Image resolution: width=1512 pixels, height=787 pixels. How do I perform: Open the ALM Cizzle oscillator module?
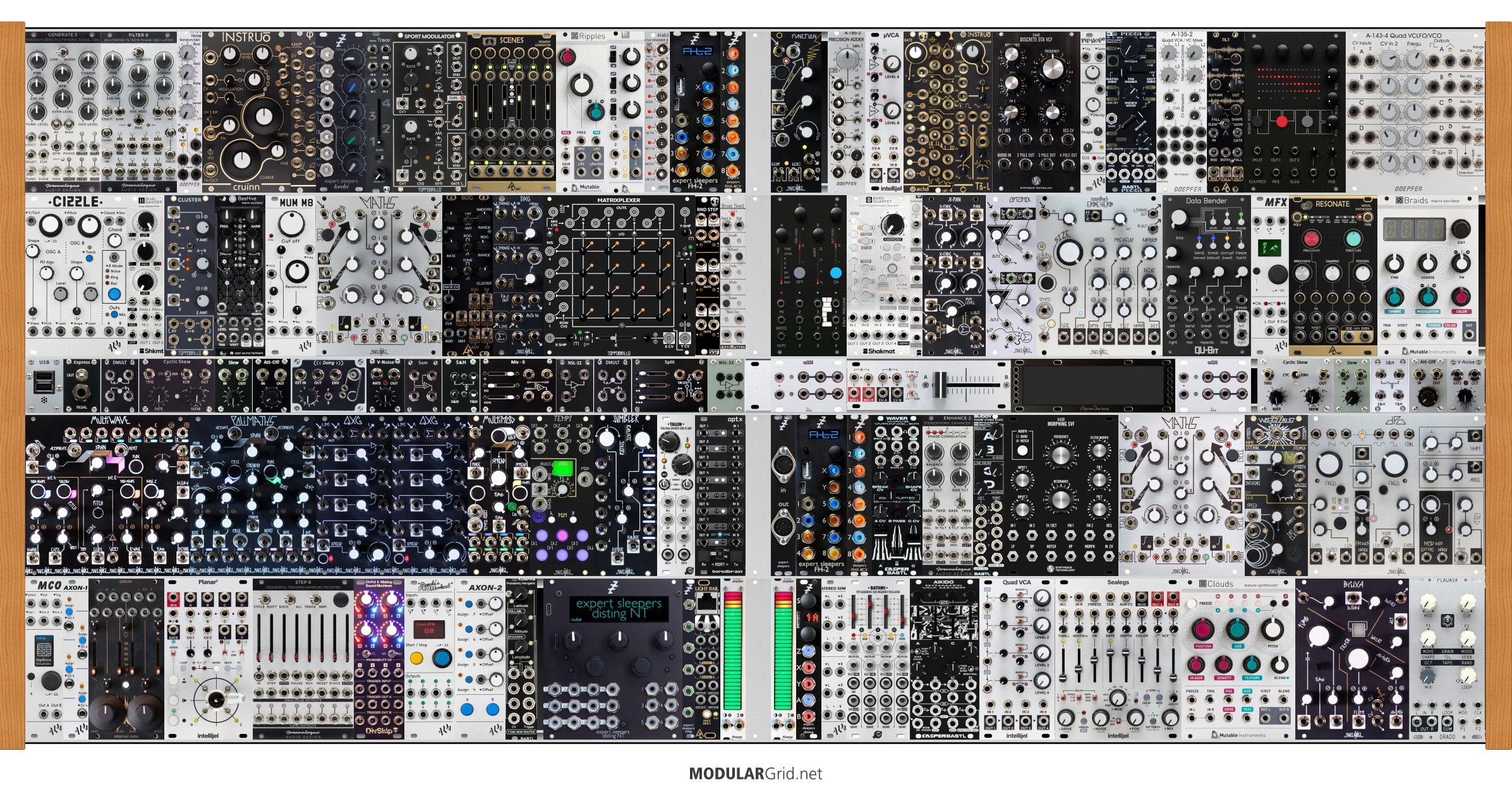[76, 275]
